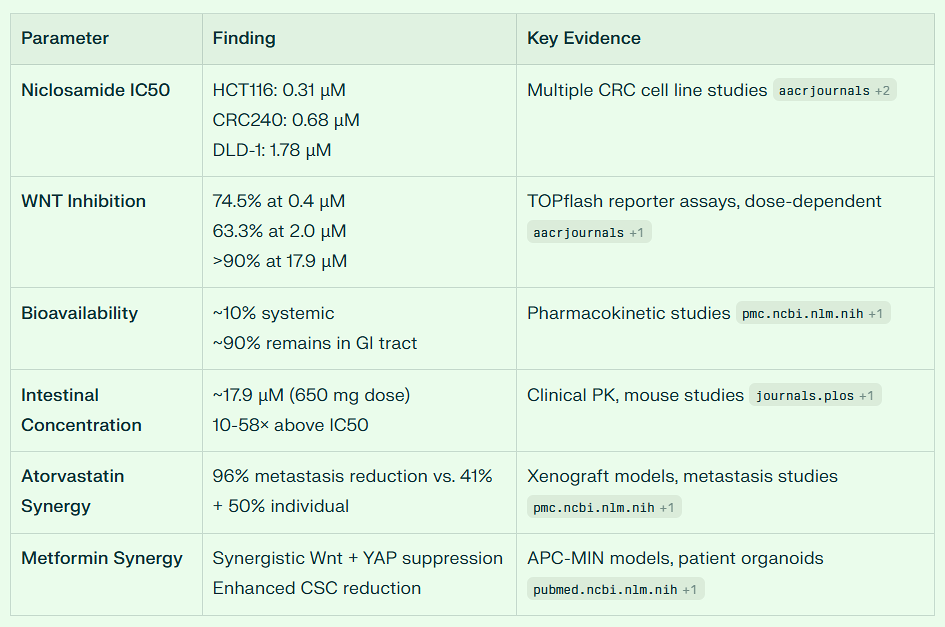The image size is (945, 627).
Task: Open the aacrjournals citation in WNT Inhibition row
Action: [x=589, y=232]
